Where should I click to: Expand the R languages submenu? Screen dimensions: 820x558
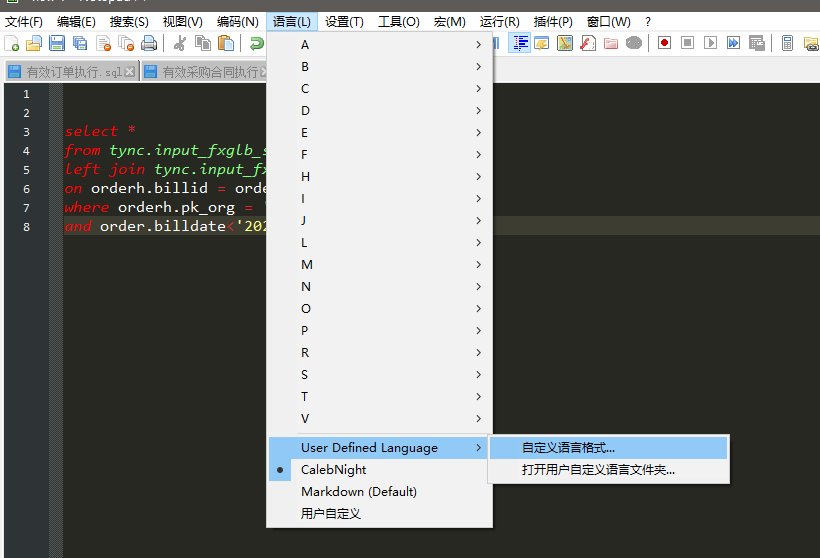[x=380, y=352]
